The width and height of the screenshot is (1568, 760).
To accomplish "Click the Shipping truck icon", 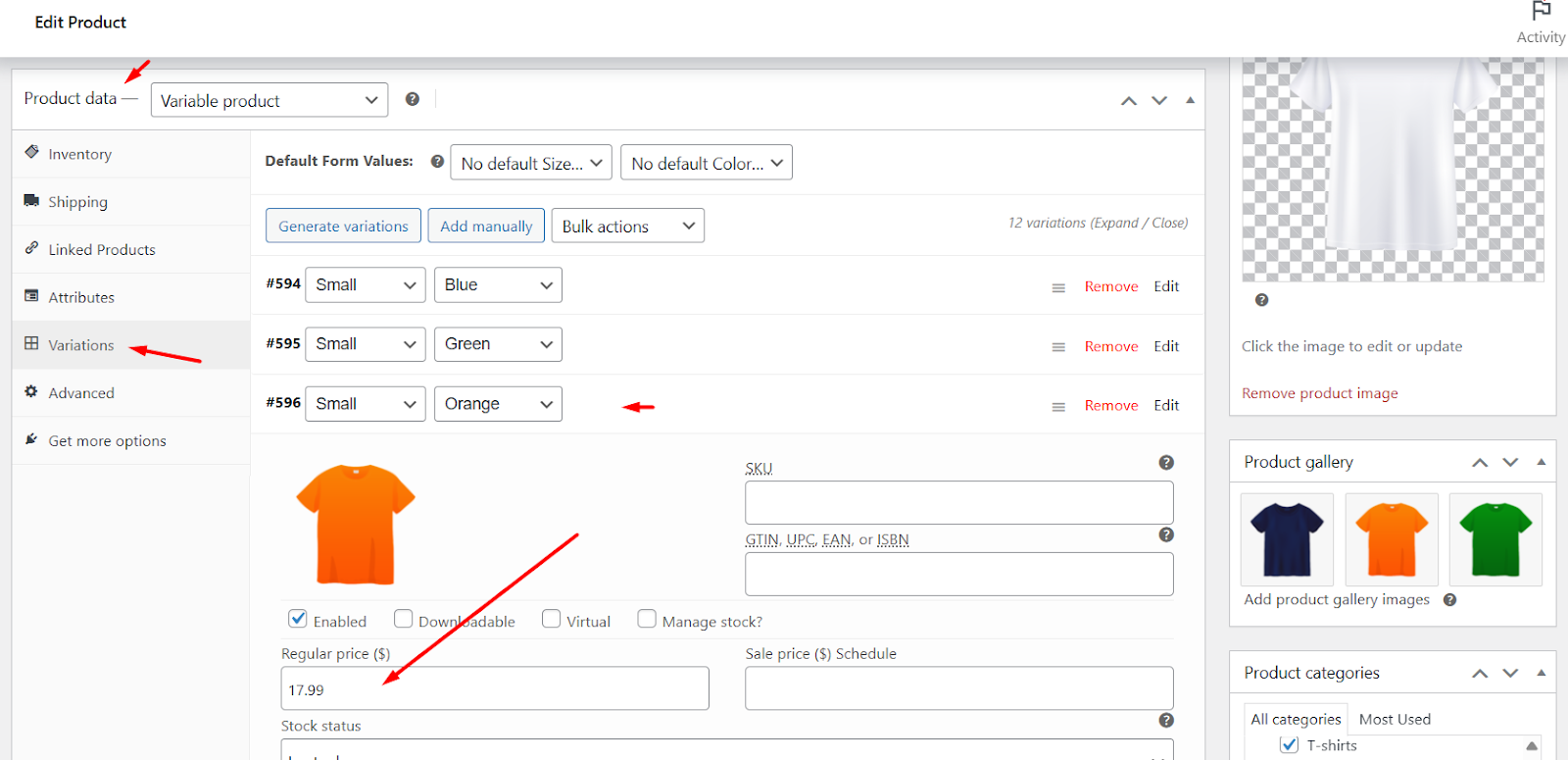I will (31, 201).
